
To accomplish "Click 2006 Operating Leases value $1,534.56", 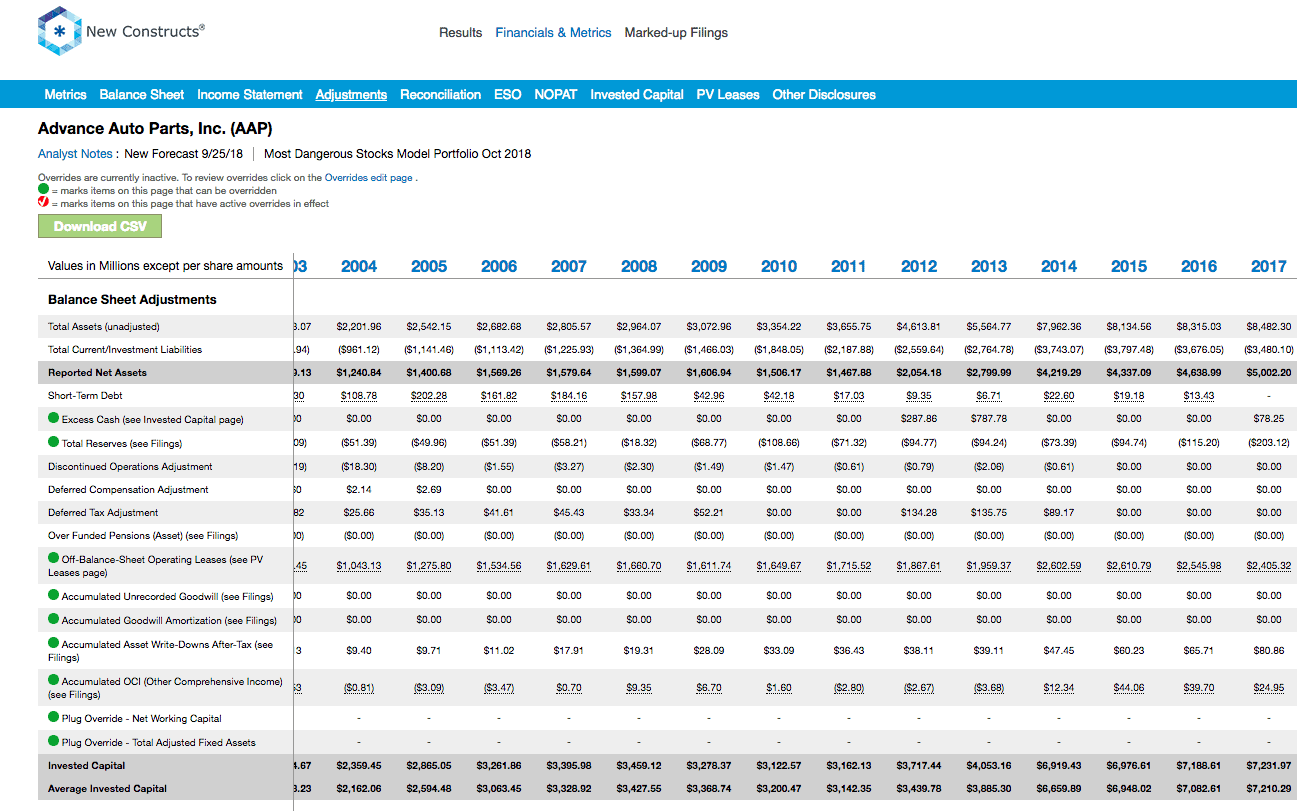I will [x=499, y=566].
